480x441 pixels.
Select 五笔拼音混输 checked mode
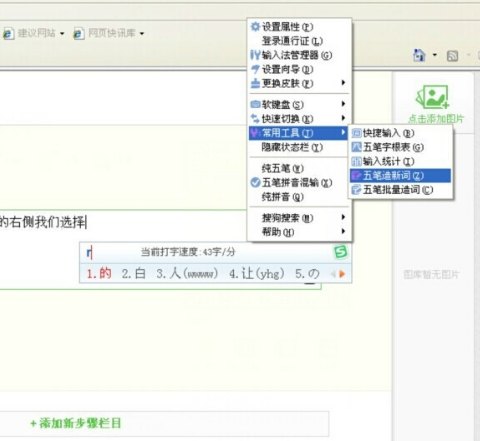pos(291,183)
